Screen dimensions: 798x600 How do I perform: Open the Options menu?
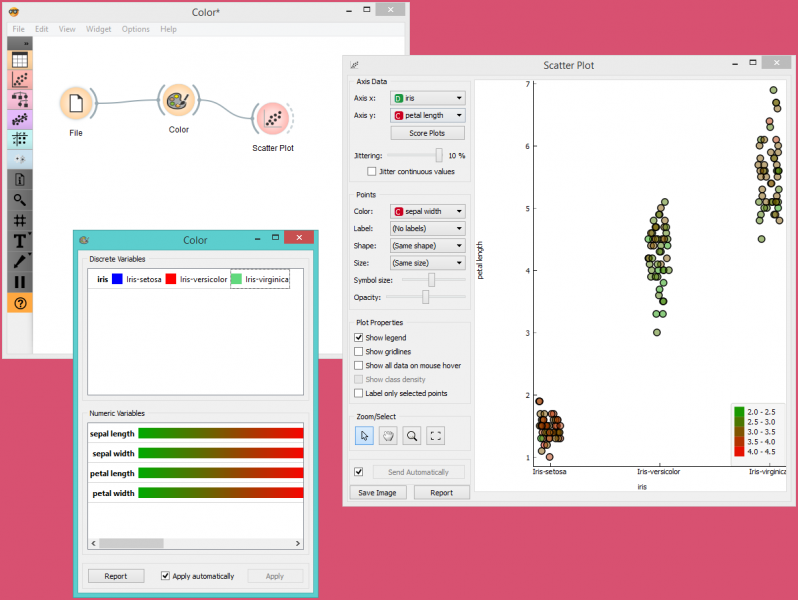coord(136,29)
